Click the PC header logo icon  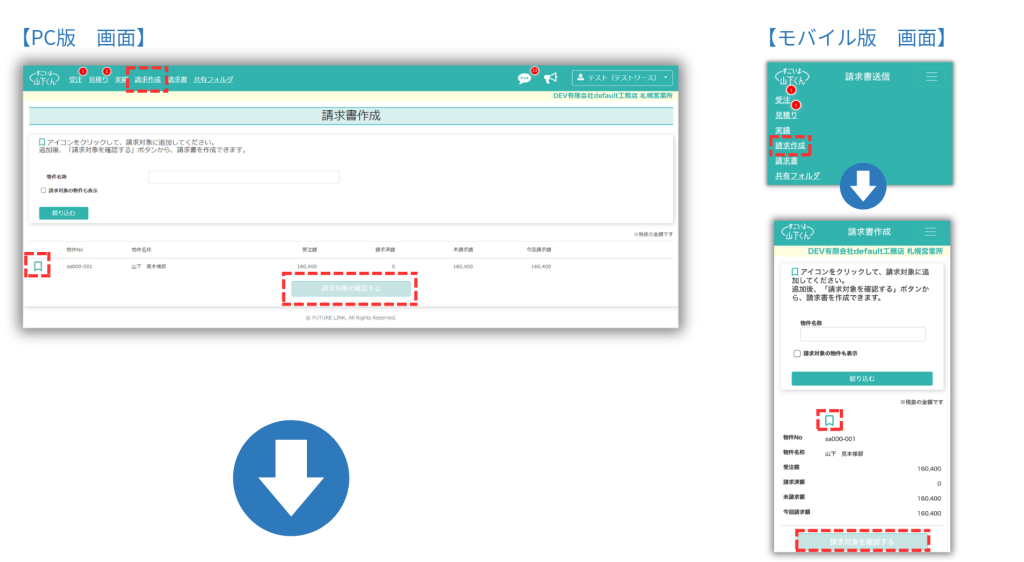pyautogui.click(x=46, y=78)
